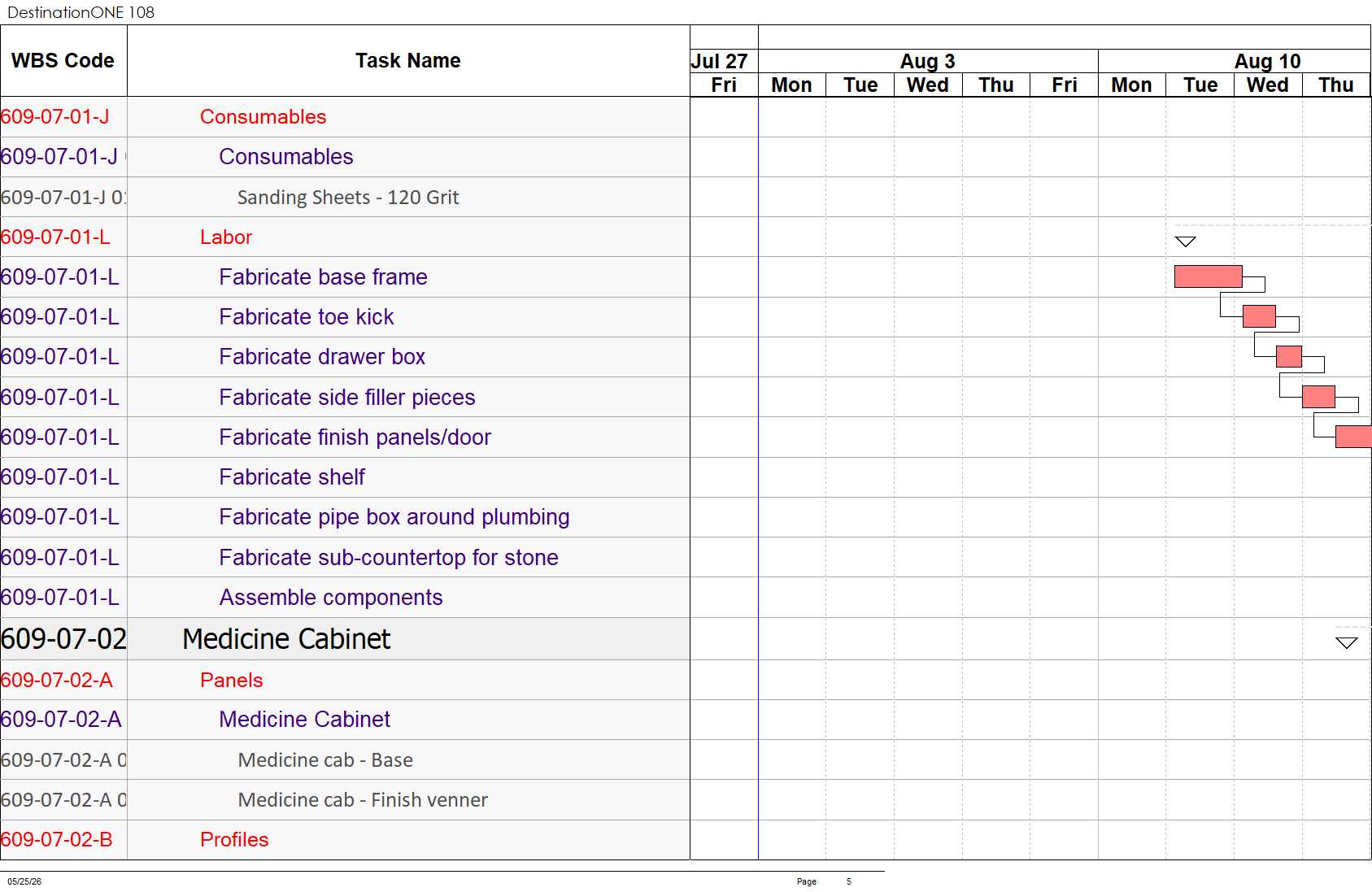Select the Fabricate toe kick Gantt bar
This screenshot has width=1372, height=892.
tap(1259, 316)
